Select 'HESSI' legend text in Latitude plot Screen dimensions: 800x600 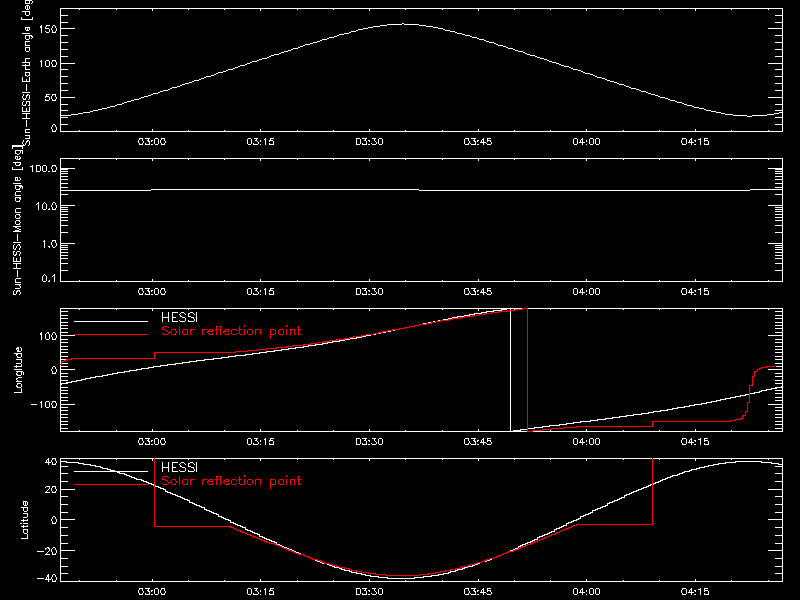point(179,467)
